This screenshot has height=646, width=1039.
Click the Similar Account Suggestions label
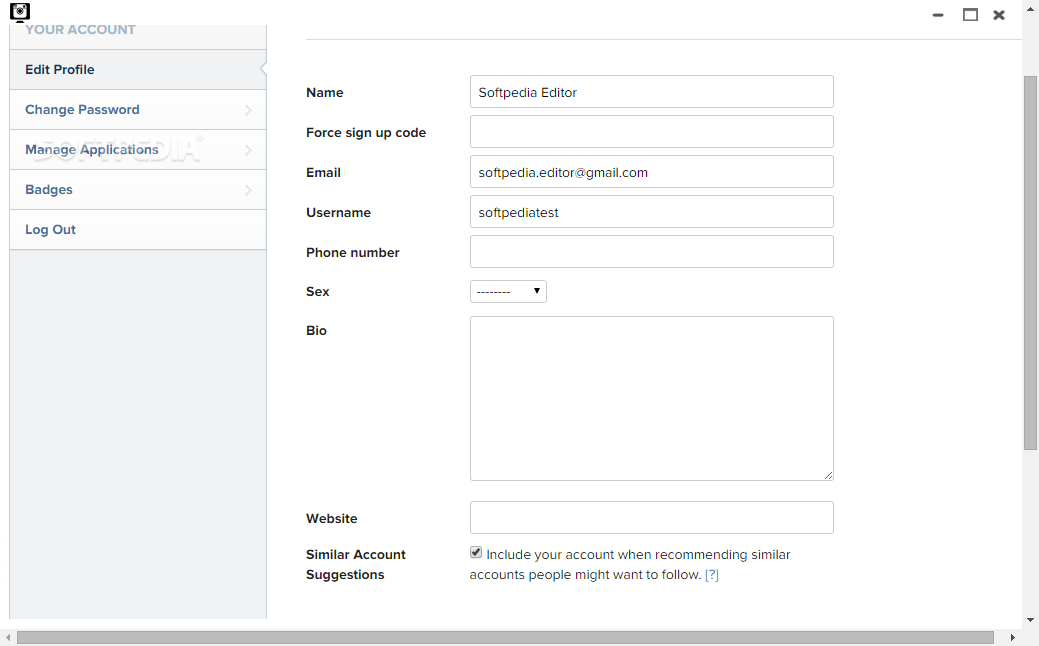coord(356,565)
